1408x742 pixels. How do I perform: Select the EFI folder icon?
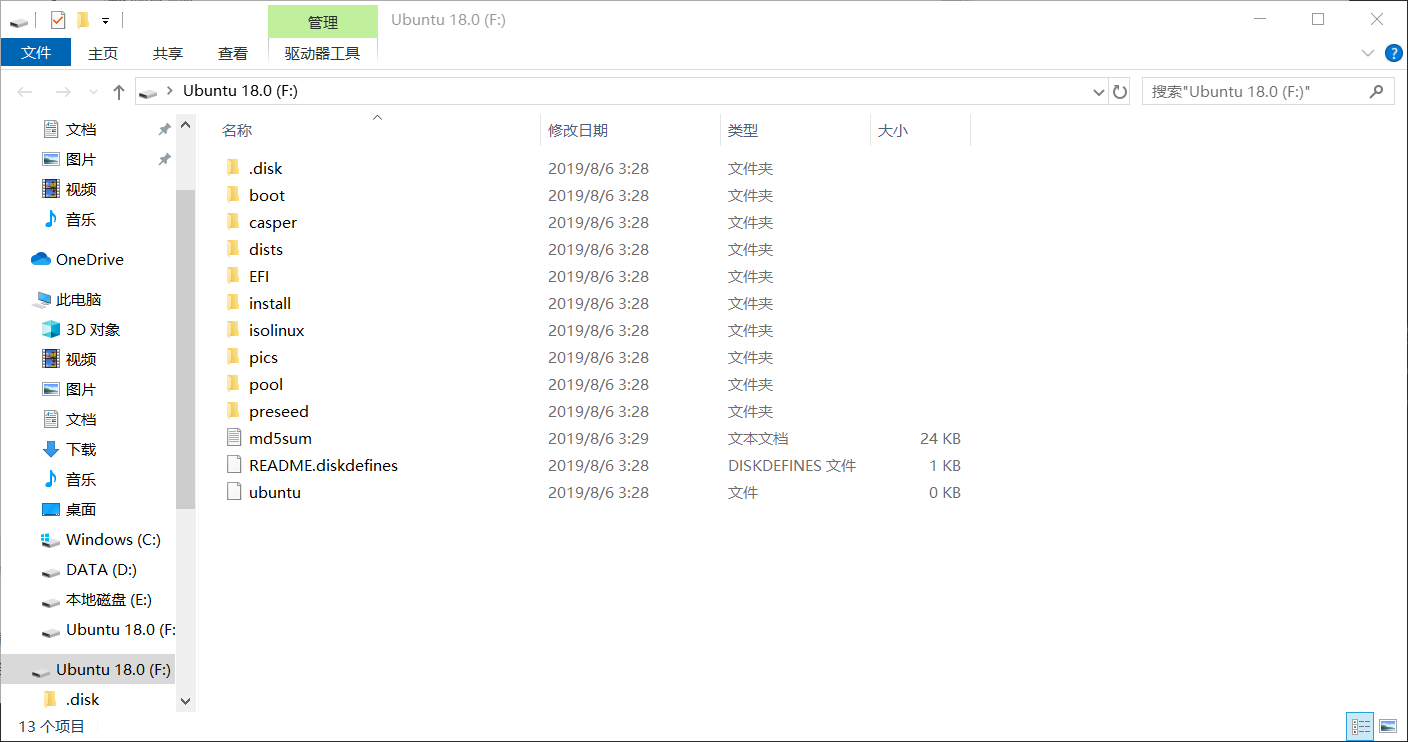[233, 276]
